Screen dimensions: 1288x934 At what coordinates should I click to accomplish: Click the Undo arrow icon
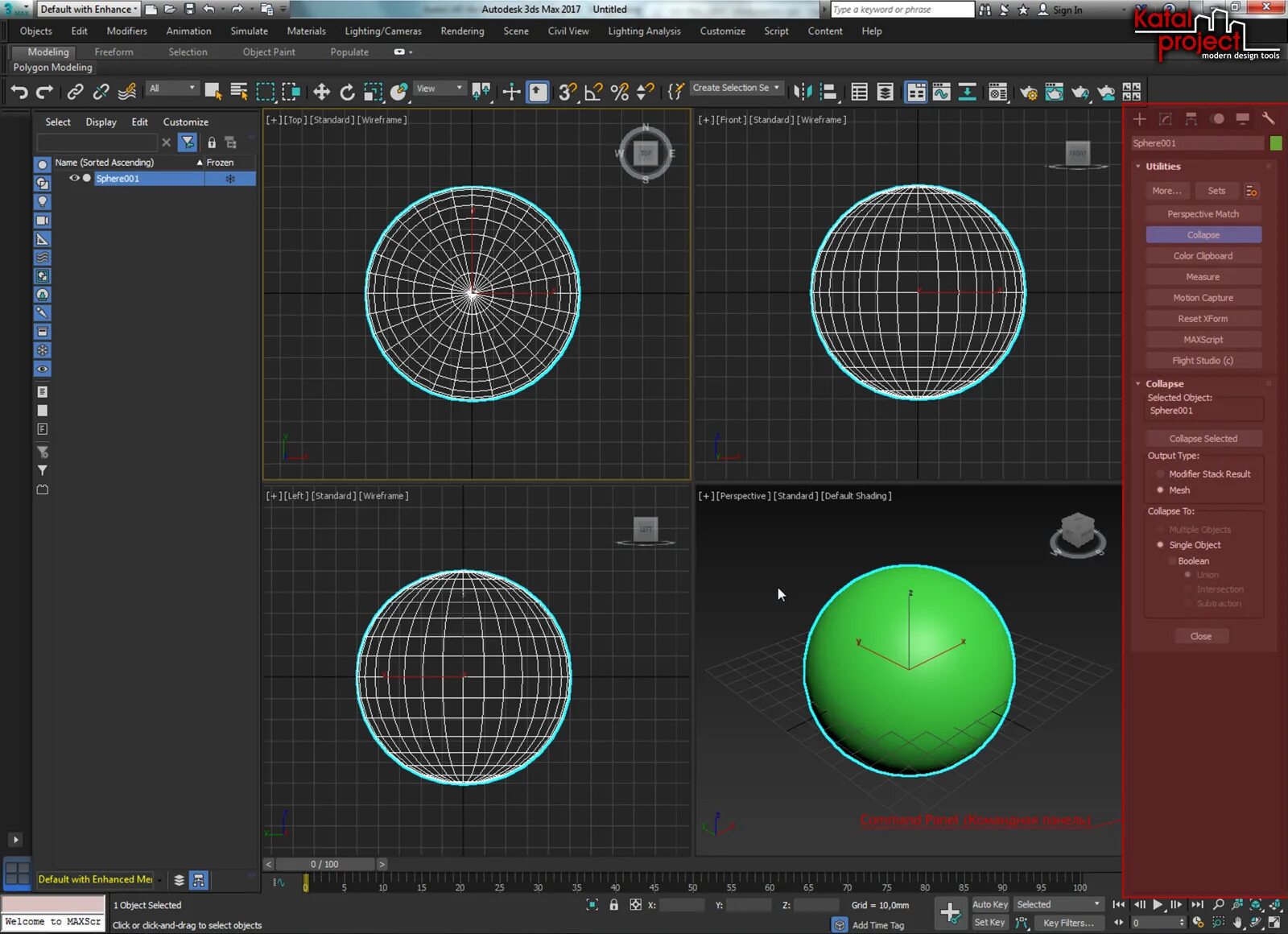pos(19,92)
